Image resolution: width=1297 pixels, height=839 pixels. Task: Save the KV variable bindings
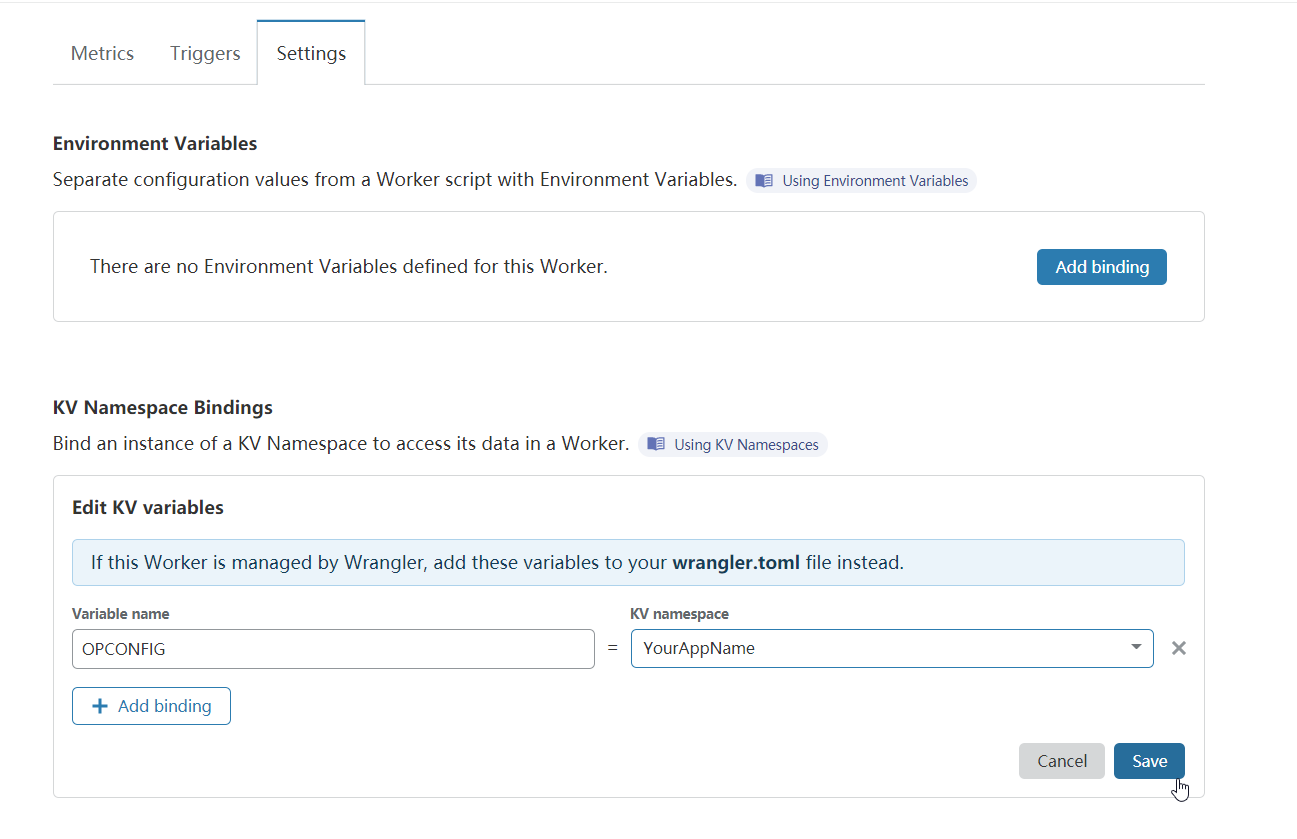(1149, 761)
